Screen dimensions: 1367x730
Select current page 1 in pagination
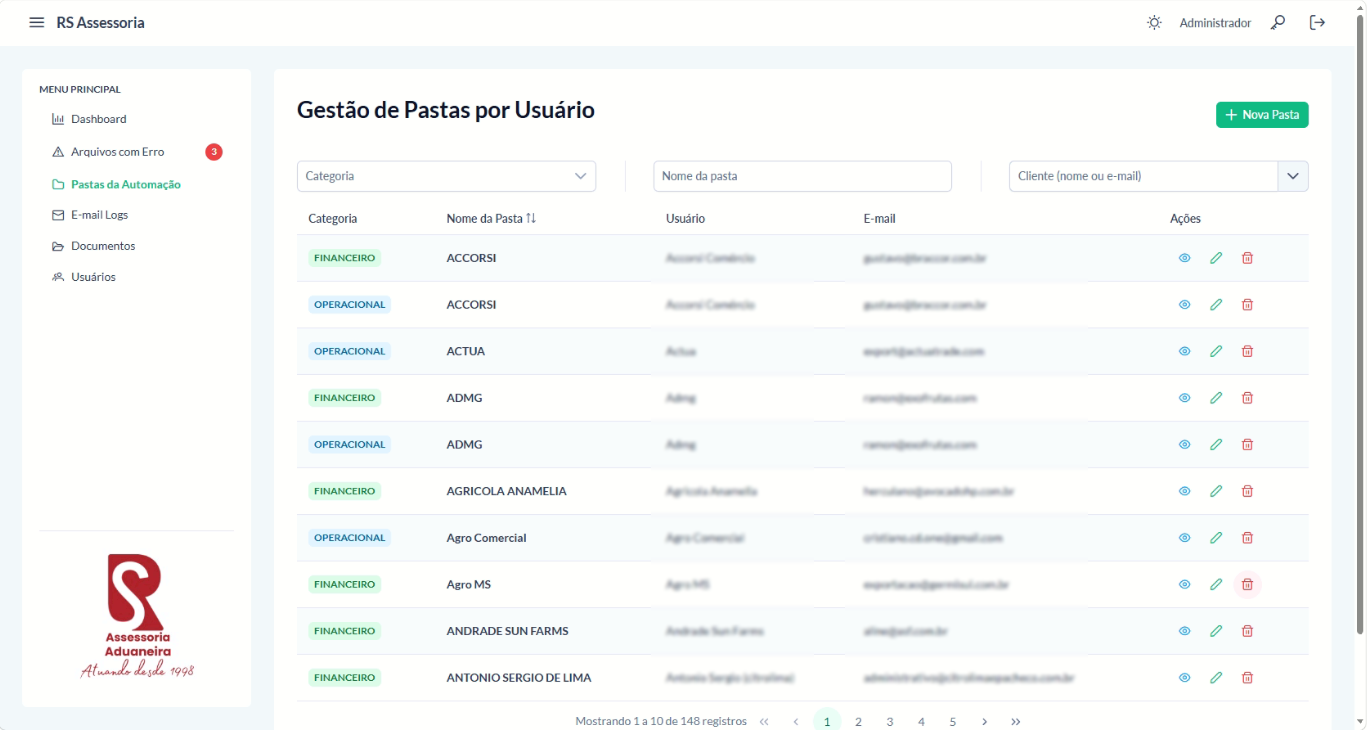coord(827,721)
